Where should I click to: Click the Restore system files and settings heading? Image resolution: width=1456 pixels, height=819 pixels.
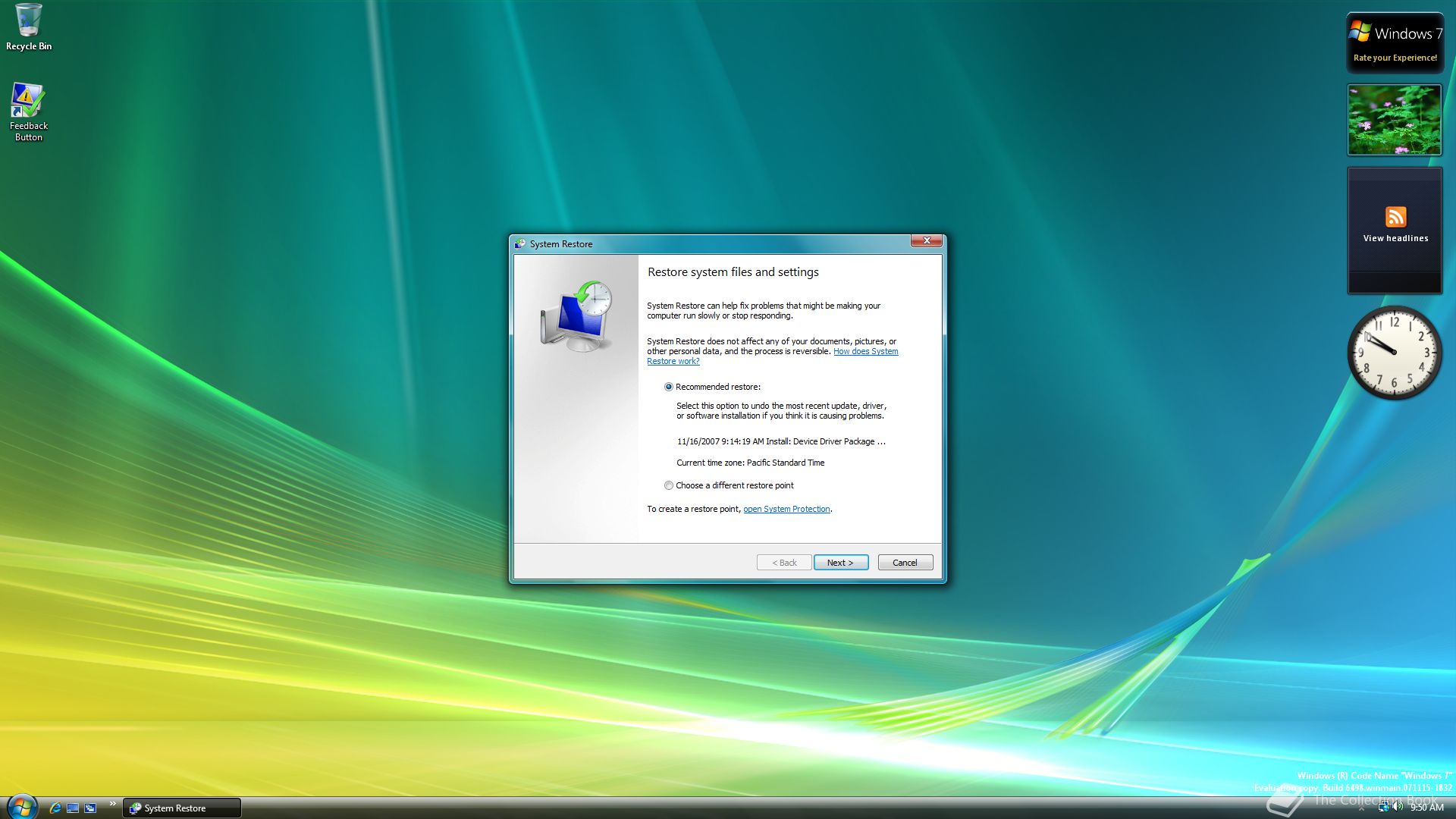pyautogui.click(x=733, y=272)
